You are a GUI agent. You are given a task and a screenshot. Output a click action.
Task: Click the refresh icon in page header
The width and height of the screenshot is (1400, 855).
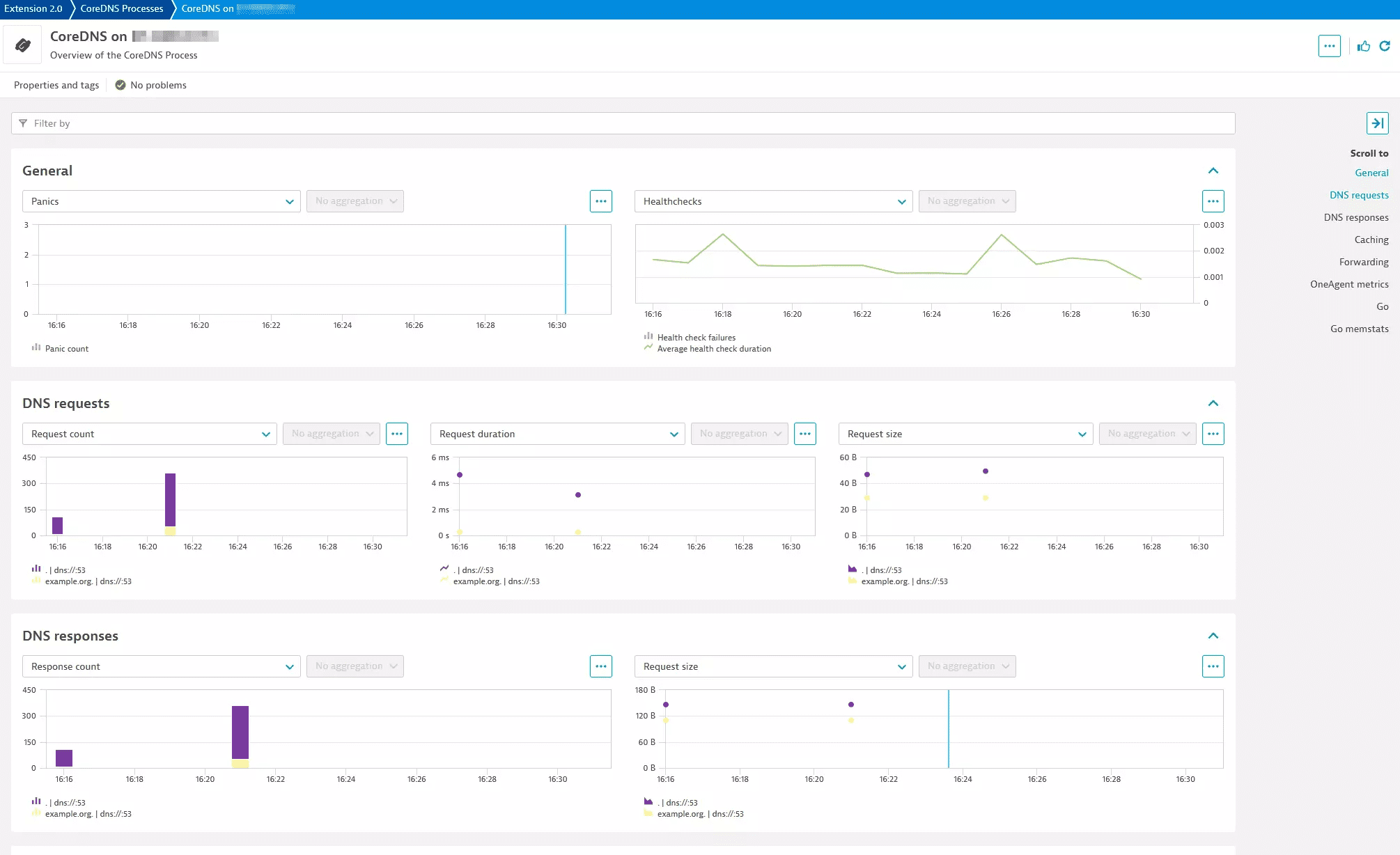click(x=1385, y=46)
